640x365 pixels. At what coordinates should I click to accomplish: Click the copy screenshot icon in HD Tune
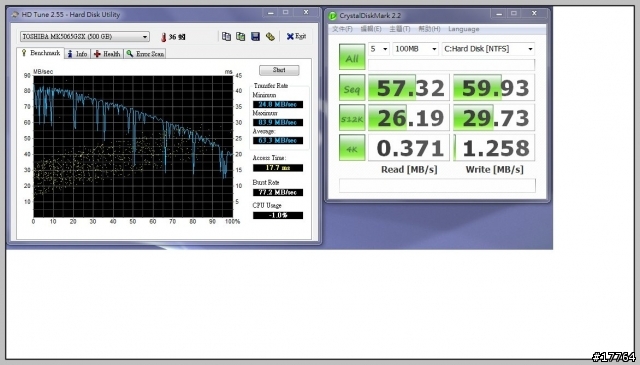[x=241, y=36]
